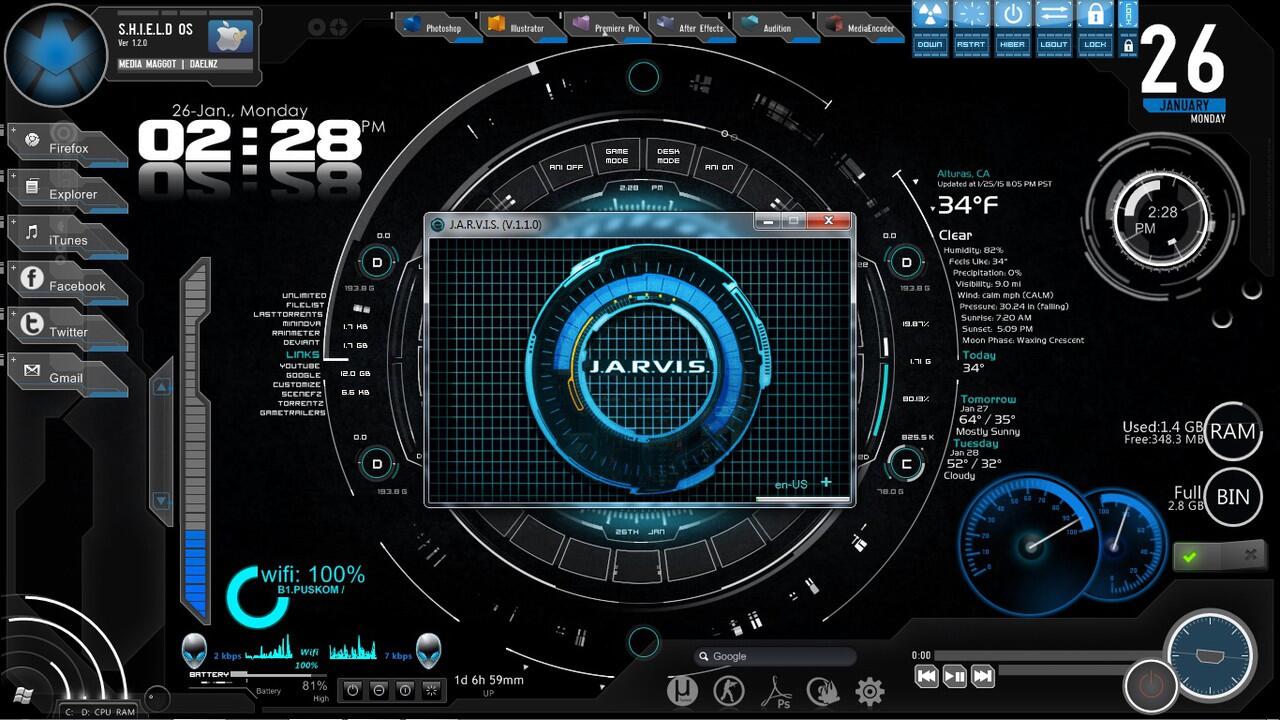Viewport: 1280px width, 720px height.
Task: Open the TORRENTZ link
Action: click(x=301, y=403)
